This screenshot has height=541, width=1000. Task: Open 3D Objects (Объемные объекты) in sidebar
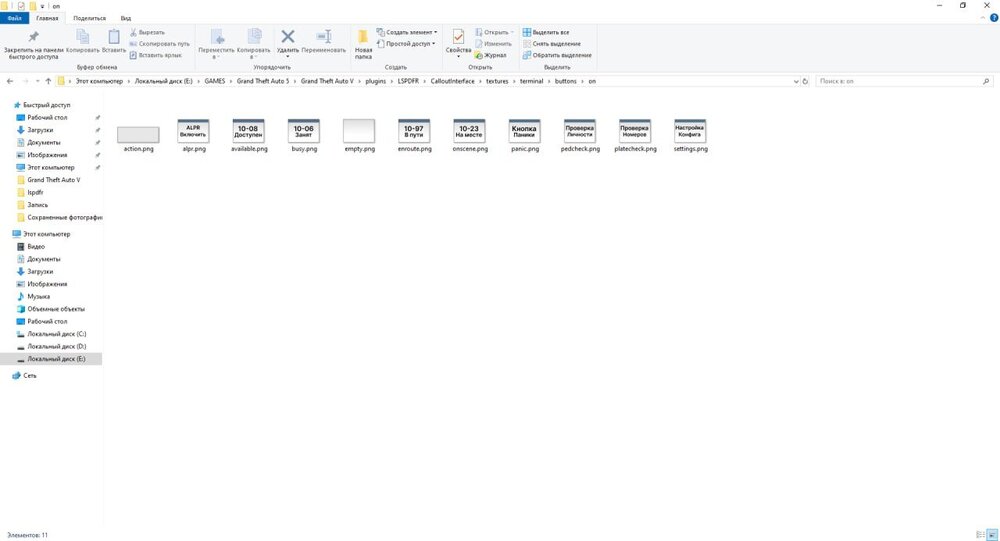(x=55, y=309)
